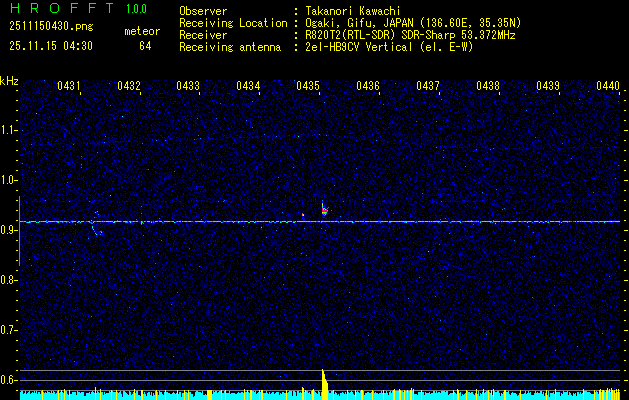This screenshot has width=629, height=400.
Task: Click the 0.8 kHz axis label
Action: point(8,280)
